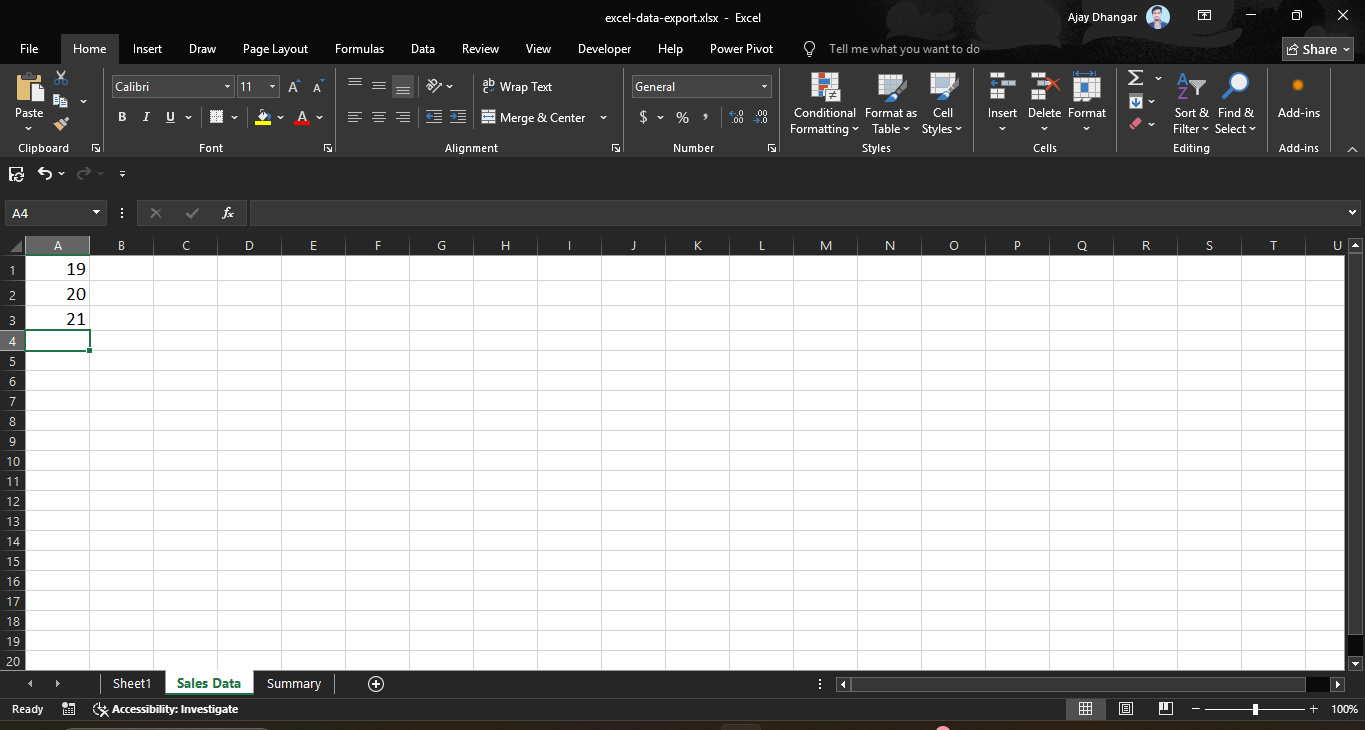The height and width of the screenshot is (730, 1365).
Task: Set Middle Align vertical alignment
Action: coord(379,86)
